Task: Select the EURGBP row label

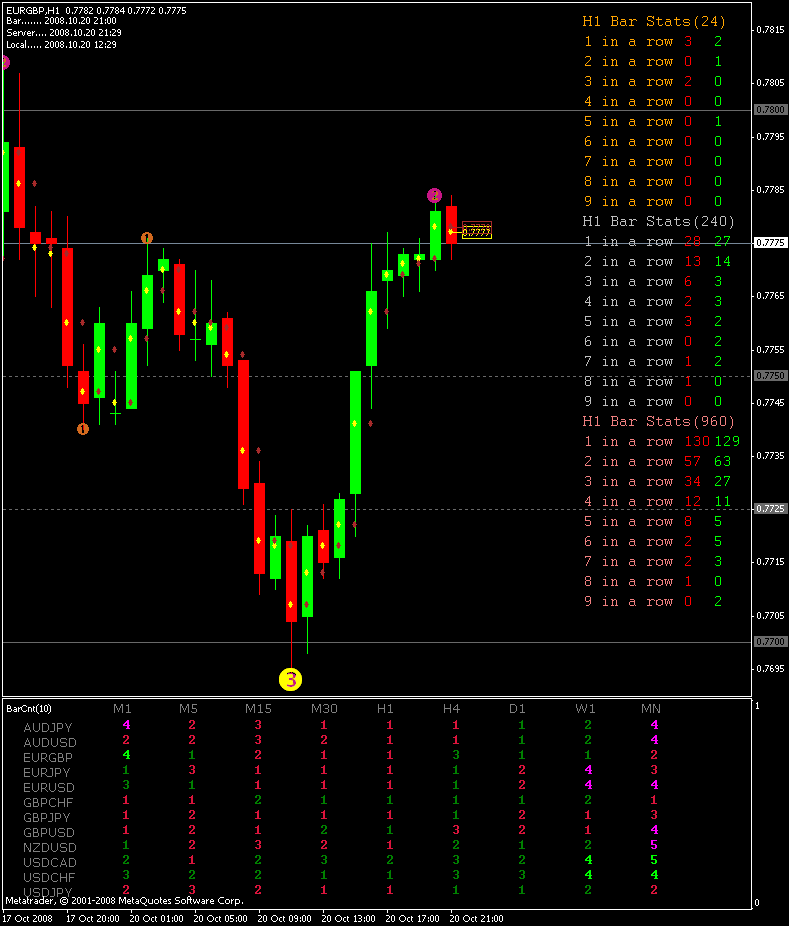Action: pos(48,758)
